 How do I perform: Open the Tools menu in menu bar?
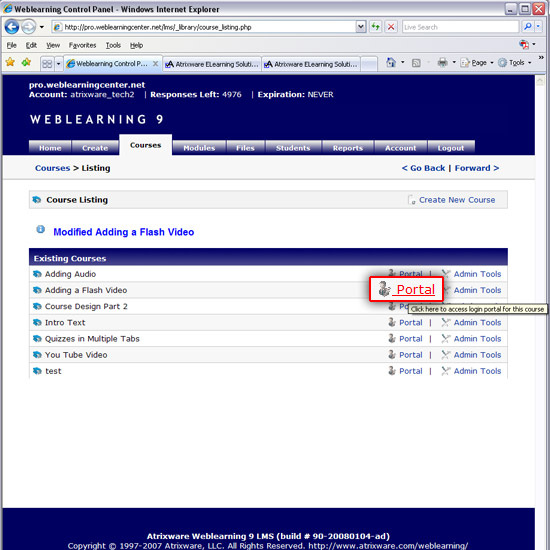(x=113, y=45)
